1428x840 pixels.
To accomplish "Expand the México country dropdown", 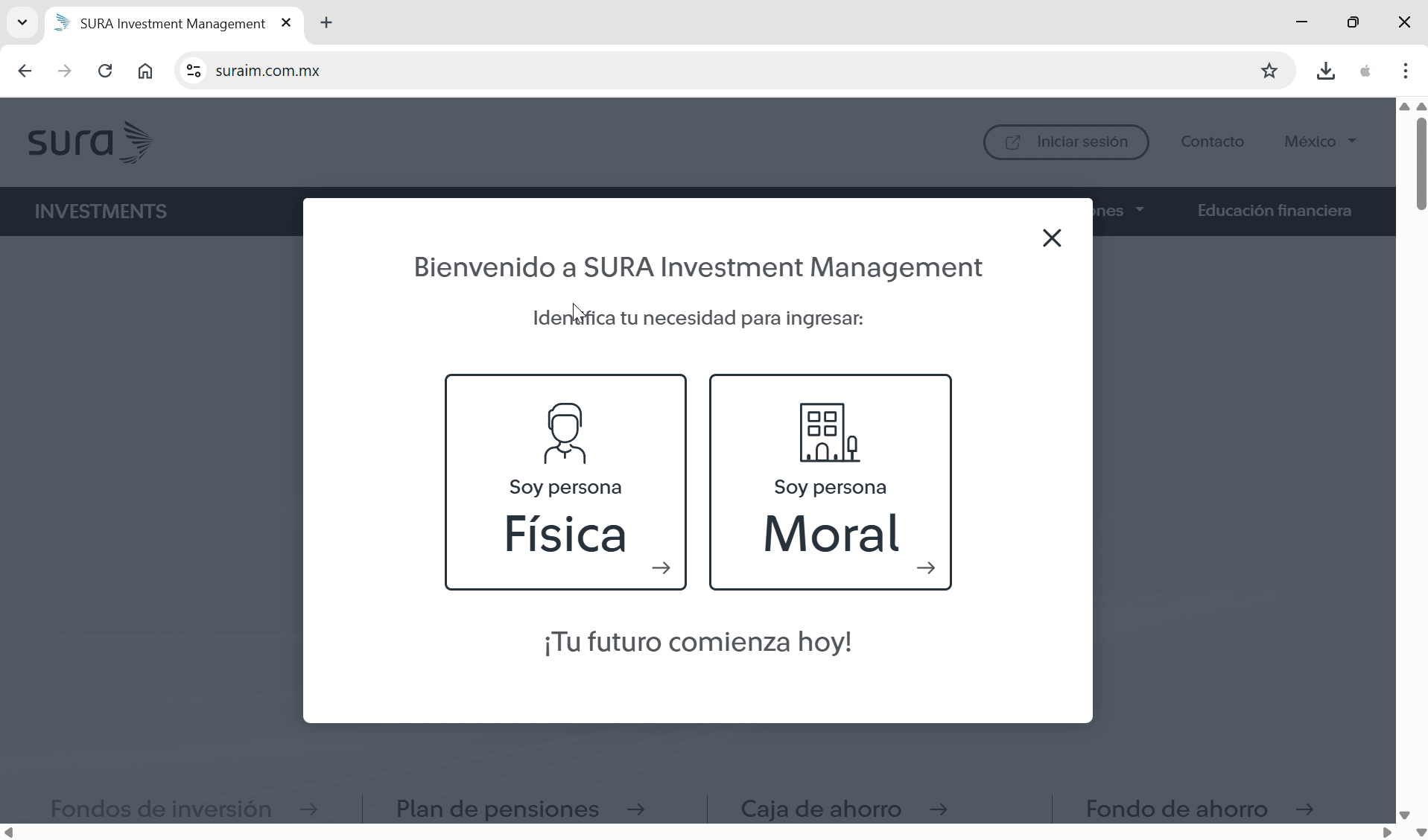I will 1319,141.
